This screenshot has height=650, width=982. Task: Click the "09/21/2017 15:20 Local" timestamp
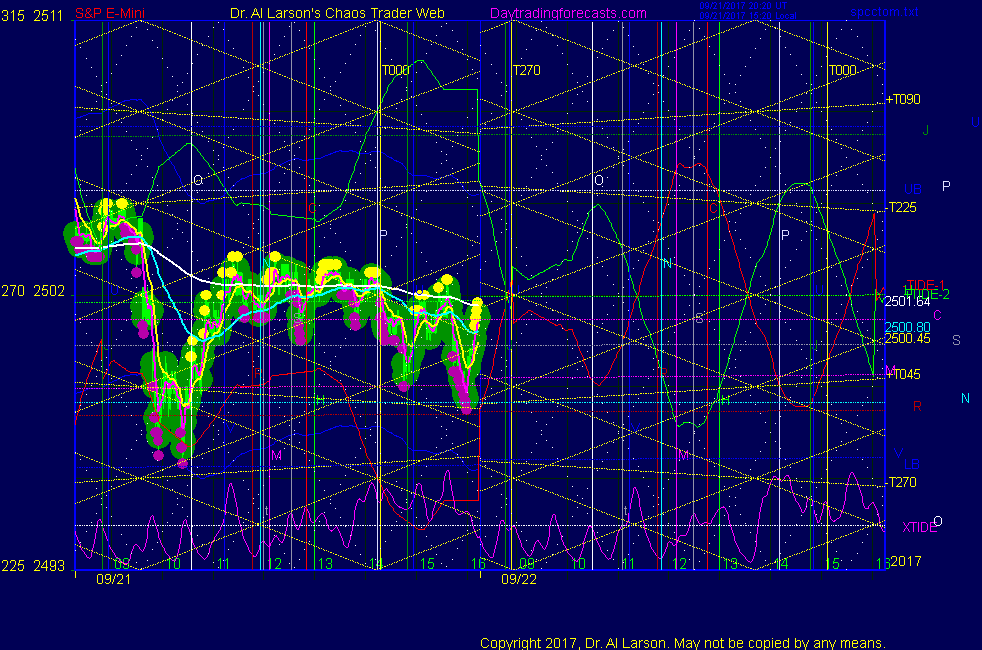(x=748, y=16)
